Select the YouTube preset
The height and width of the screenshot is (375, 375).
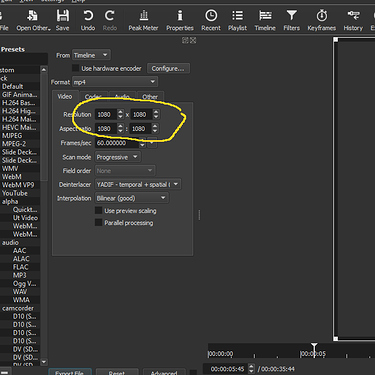(15, 193)
